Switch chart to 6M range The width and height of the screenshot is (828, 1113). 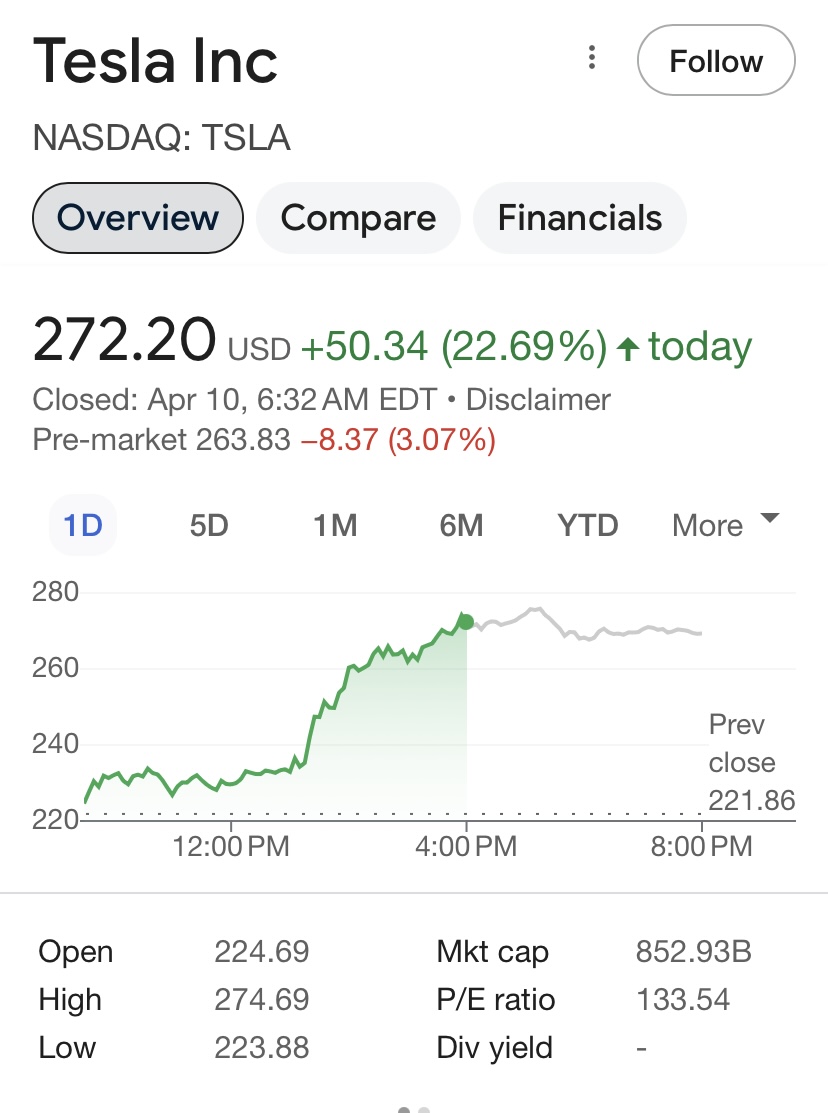pos(461,525)
